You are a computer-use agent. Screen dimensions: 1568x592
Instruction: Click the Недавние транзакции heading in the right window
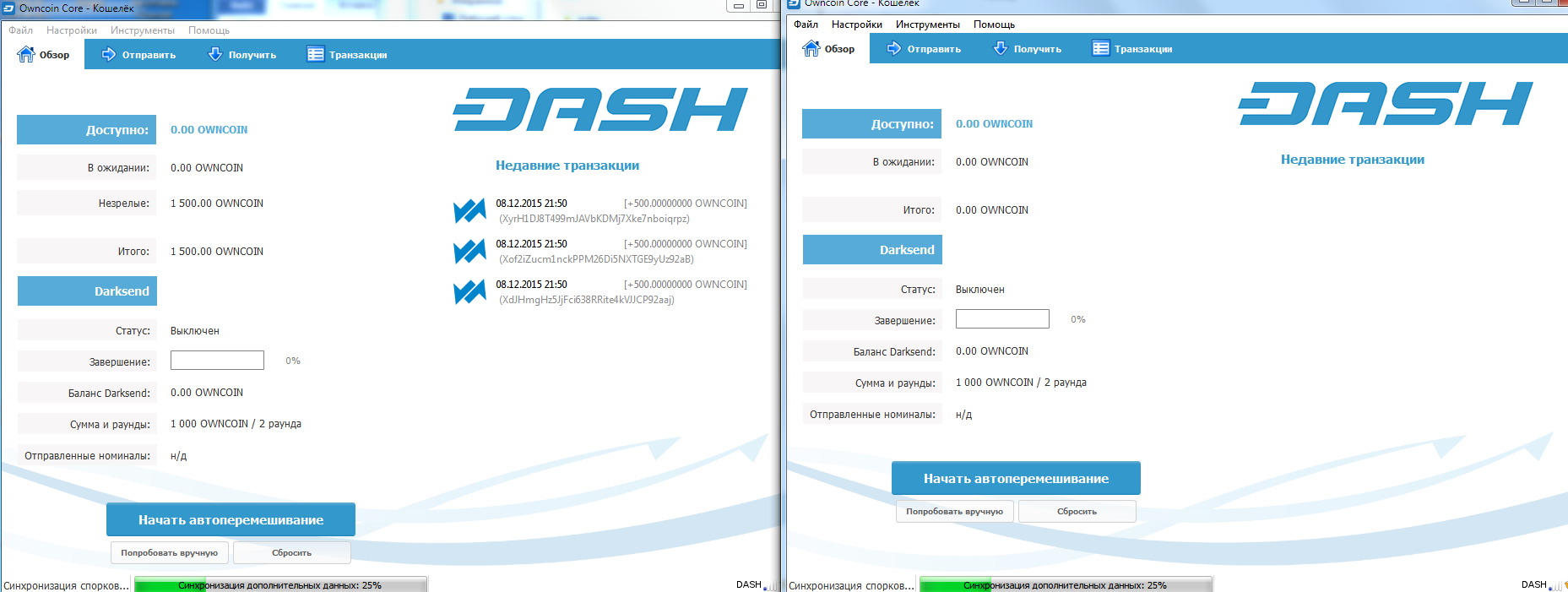click(x=1353, y=160)
